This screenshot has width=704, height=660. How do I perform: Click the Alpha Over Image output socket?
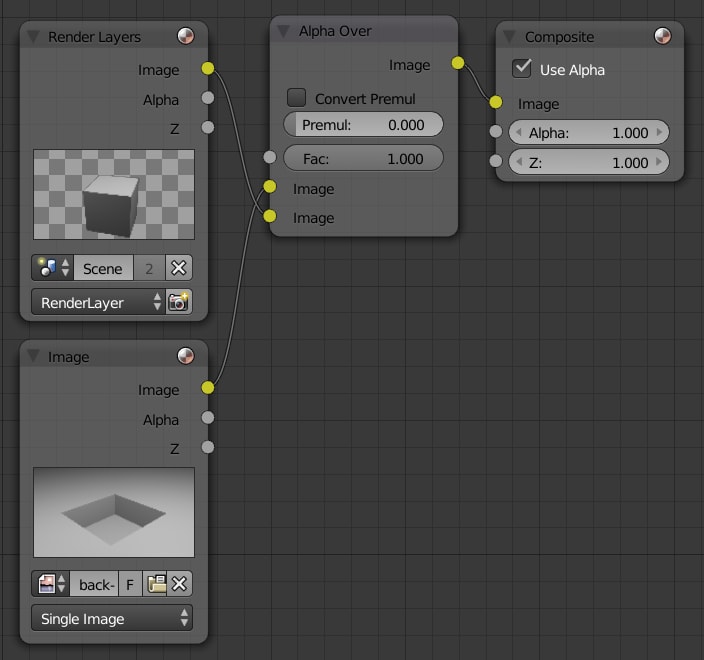click(458, 63)
